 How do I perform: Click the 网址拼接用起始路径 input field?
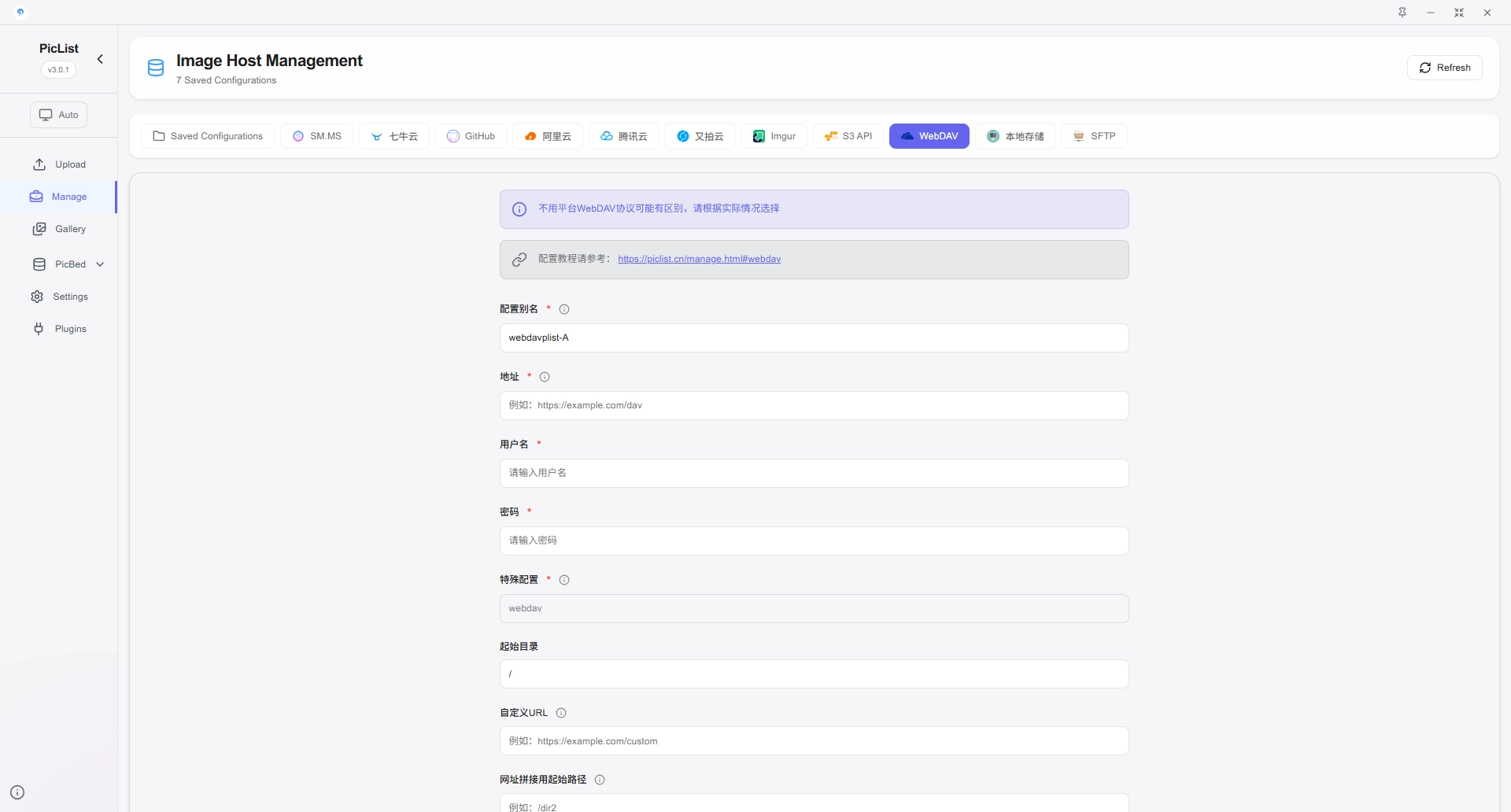pyautogui.click(x=814, y=804)
